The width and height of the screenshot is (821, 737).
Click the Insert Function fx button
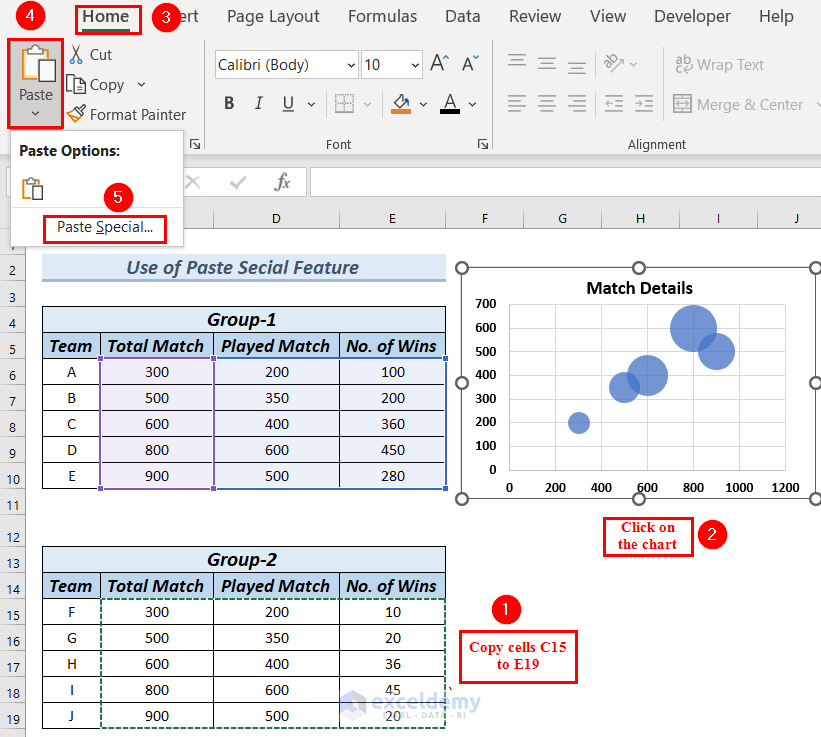(x=282, y=182)
